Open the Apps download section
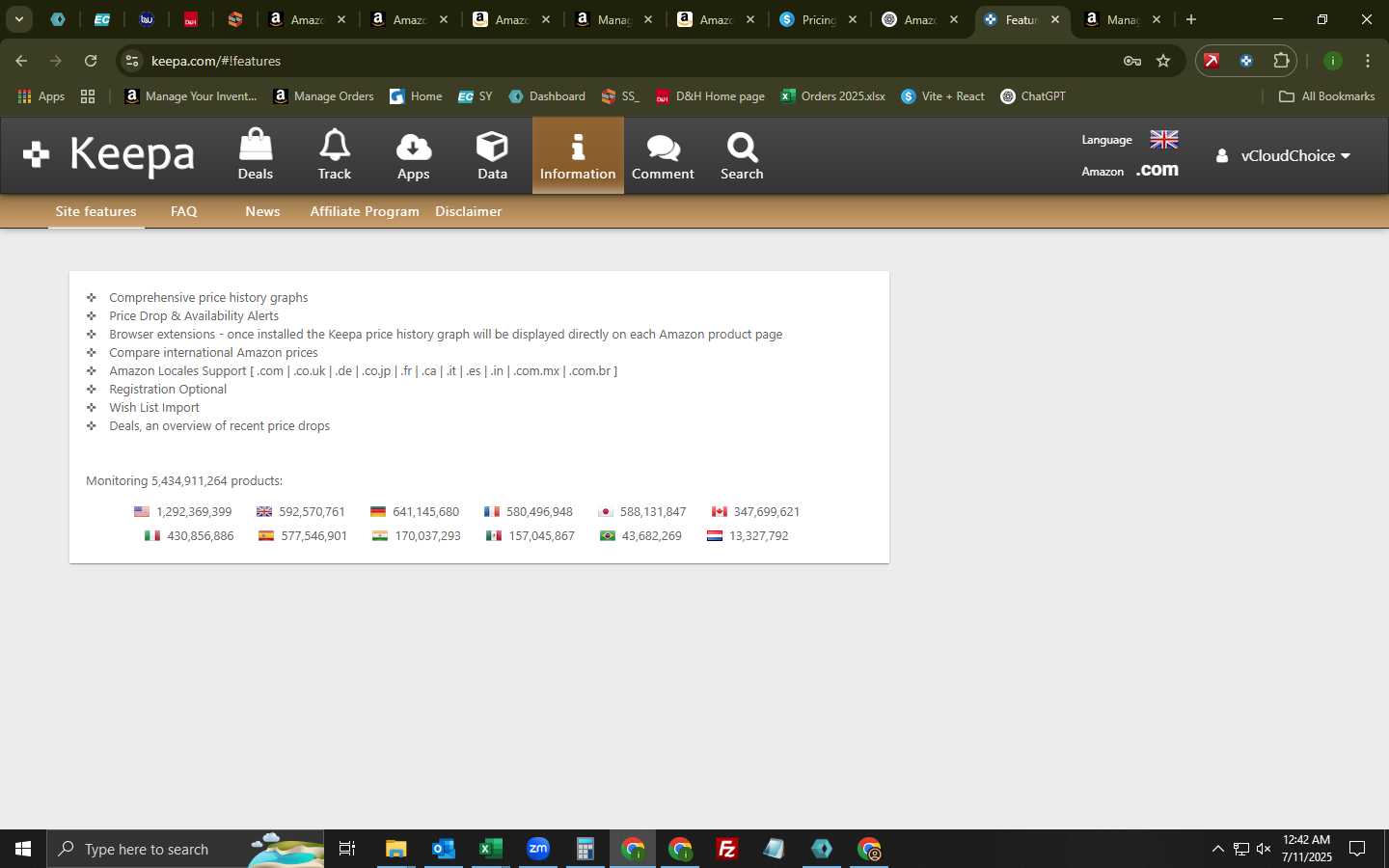The width and height of the screenshot is (1389, 868). point(414,155)
